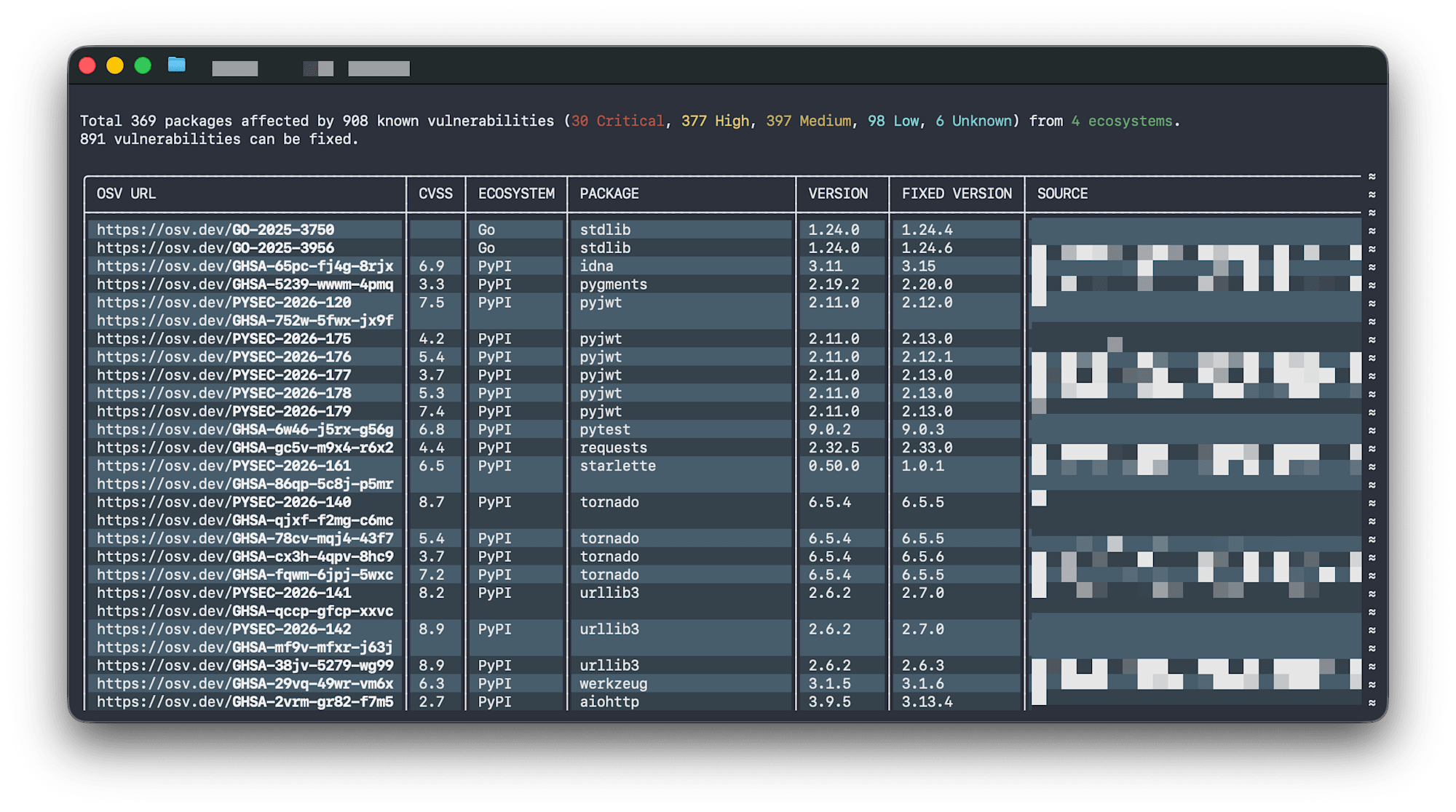Viewport: 1456px width, 812px height.
Task: Click CVSS score 6.3 for werkzeug
Action: pos(431,685)
